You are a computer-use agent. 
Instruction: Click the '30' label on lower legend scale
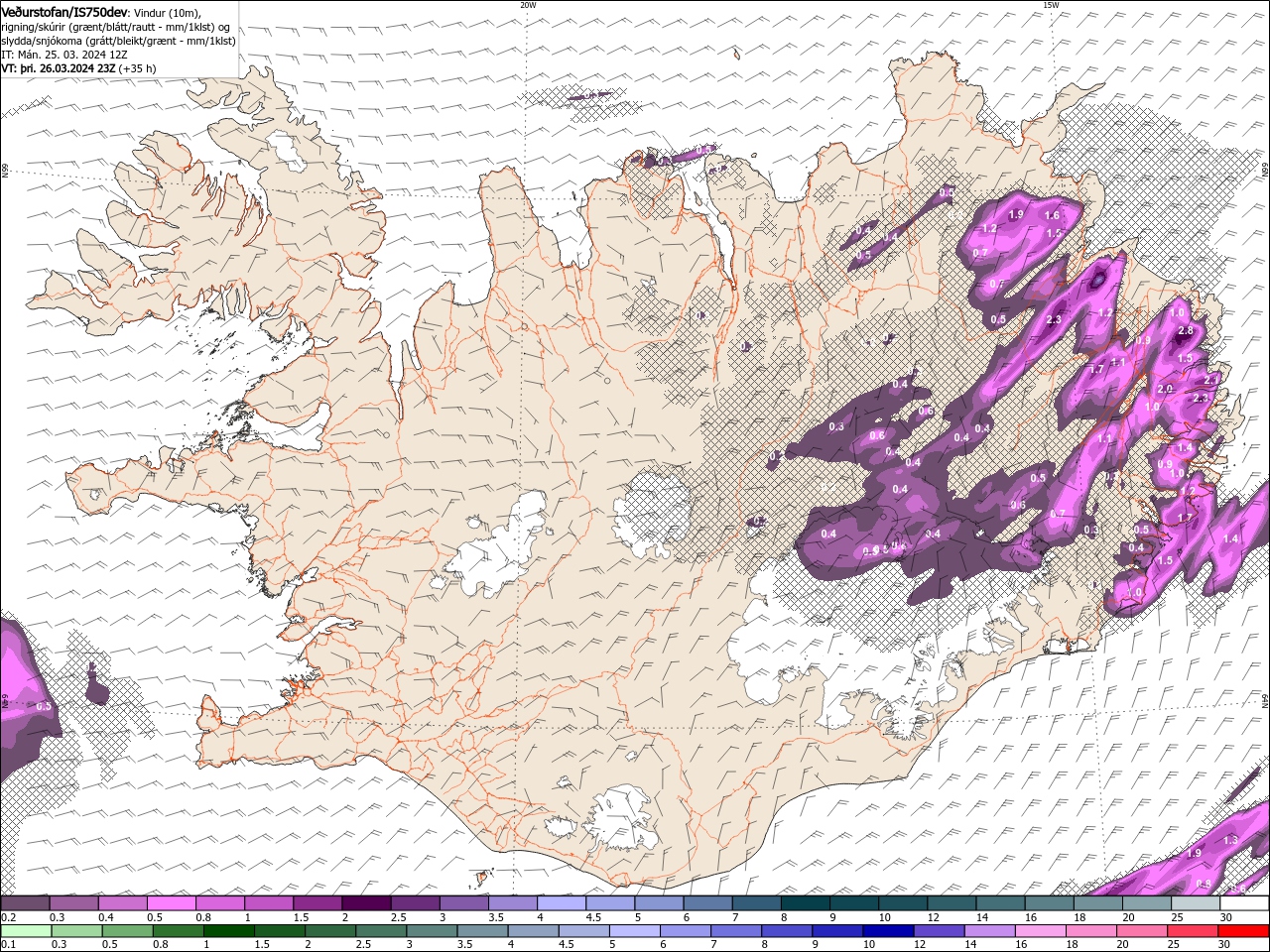click(1224, 944)
